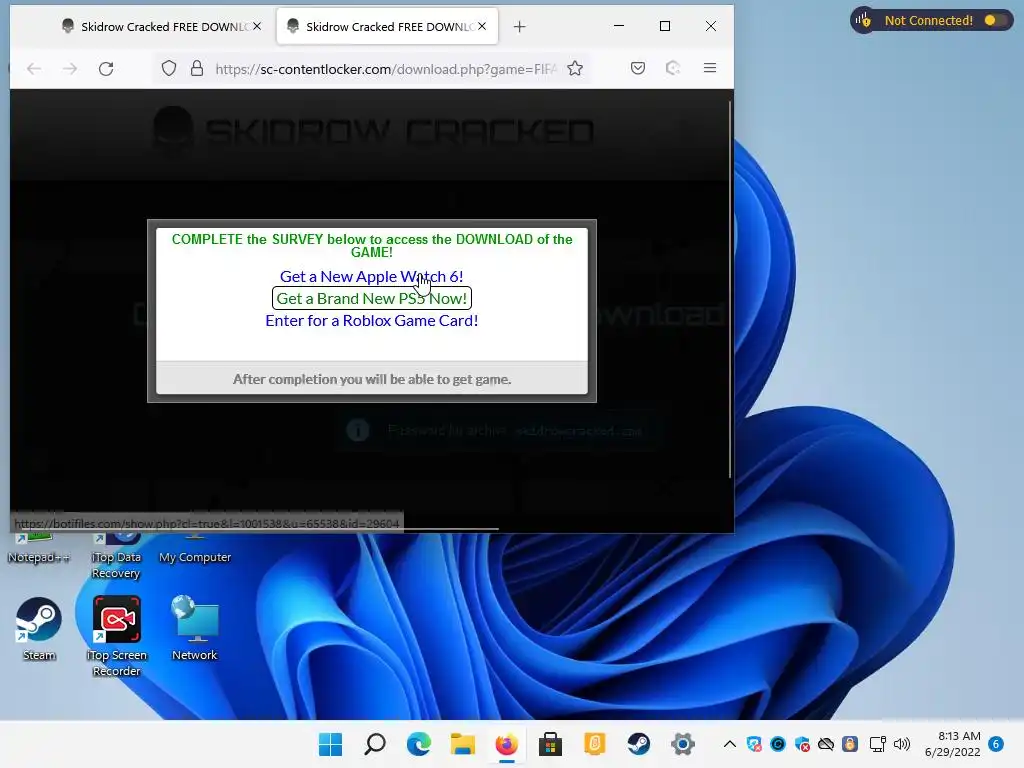Reload the page in Firefox
Screen dimensions: 1024x768
tap(106, 69)
